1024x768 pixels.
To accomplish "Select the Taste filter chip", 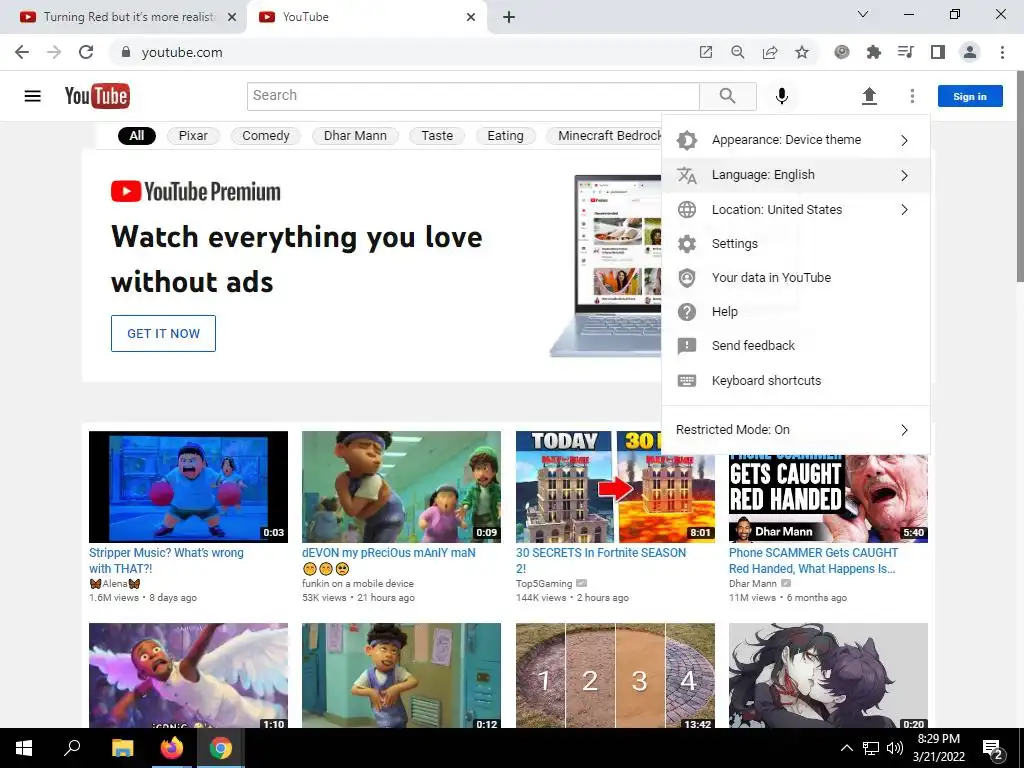I will (x=437, y=136).
